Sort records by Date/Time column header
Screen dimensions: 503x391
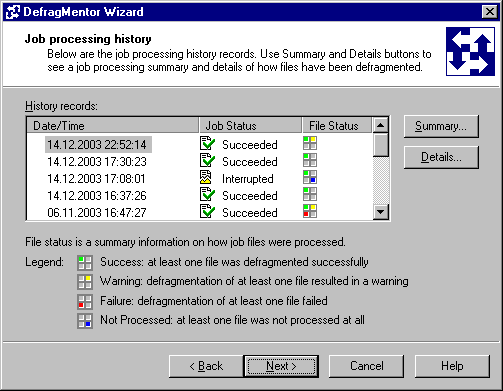(113, 126)
